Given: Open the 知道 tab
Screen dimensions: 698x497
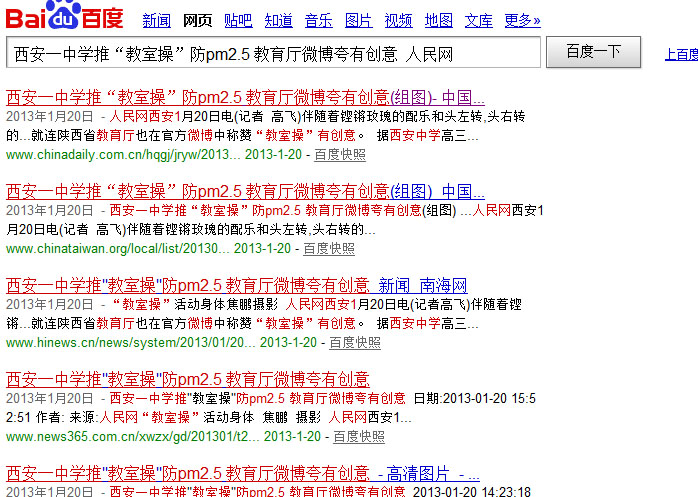Looking at the screenshot, I should (x=279, y=20).
